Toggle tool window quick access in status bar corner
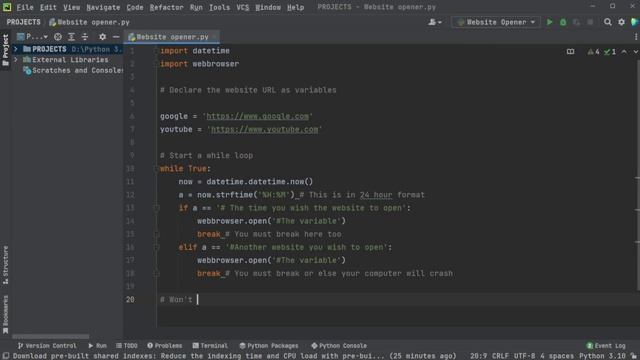The image size is (640, 360). [5, 356]
